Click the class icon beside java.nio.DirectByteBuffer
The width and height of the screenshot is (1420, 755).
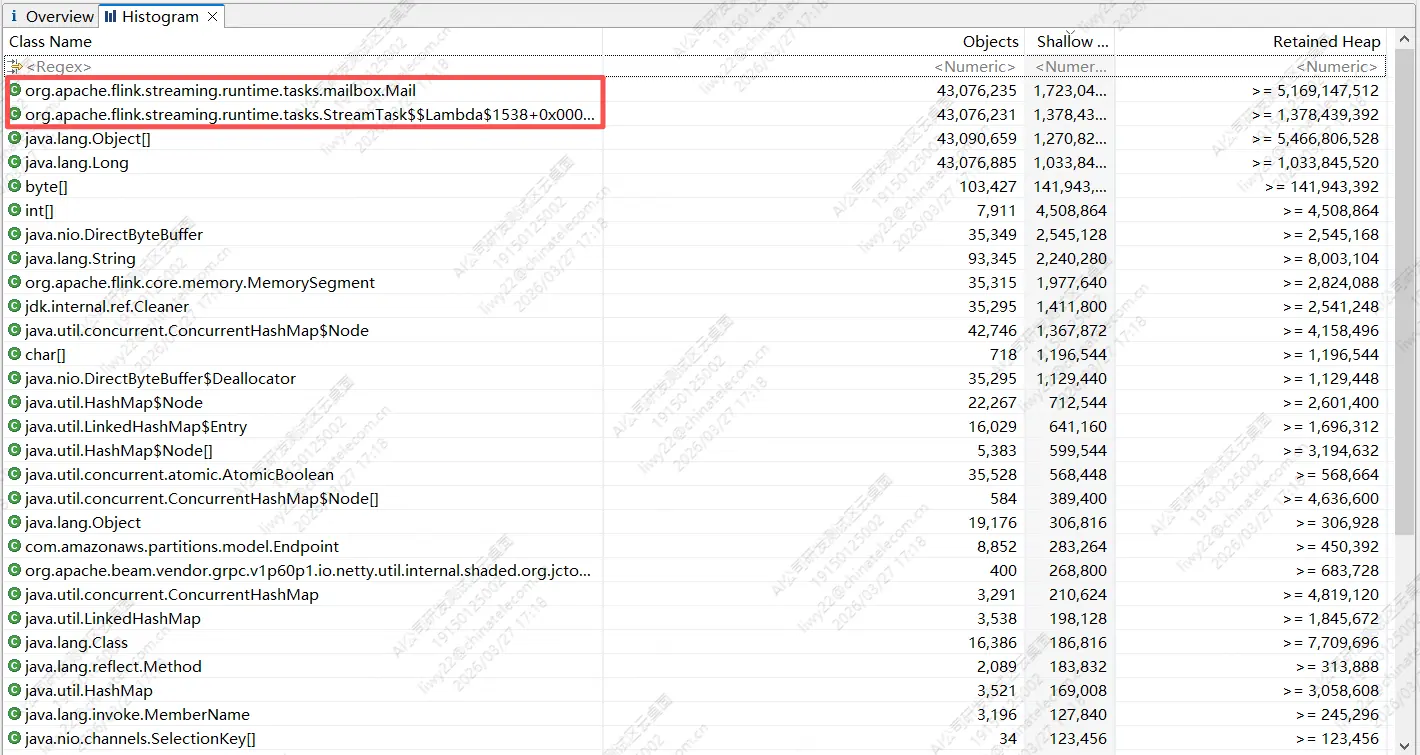pyautogui.click(x=15, y=234)
